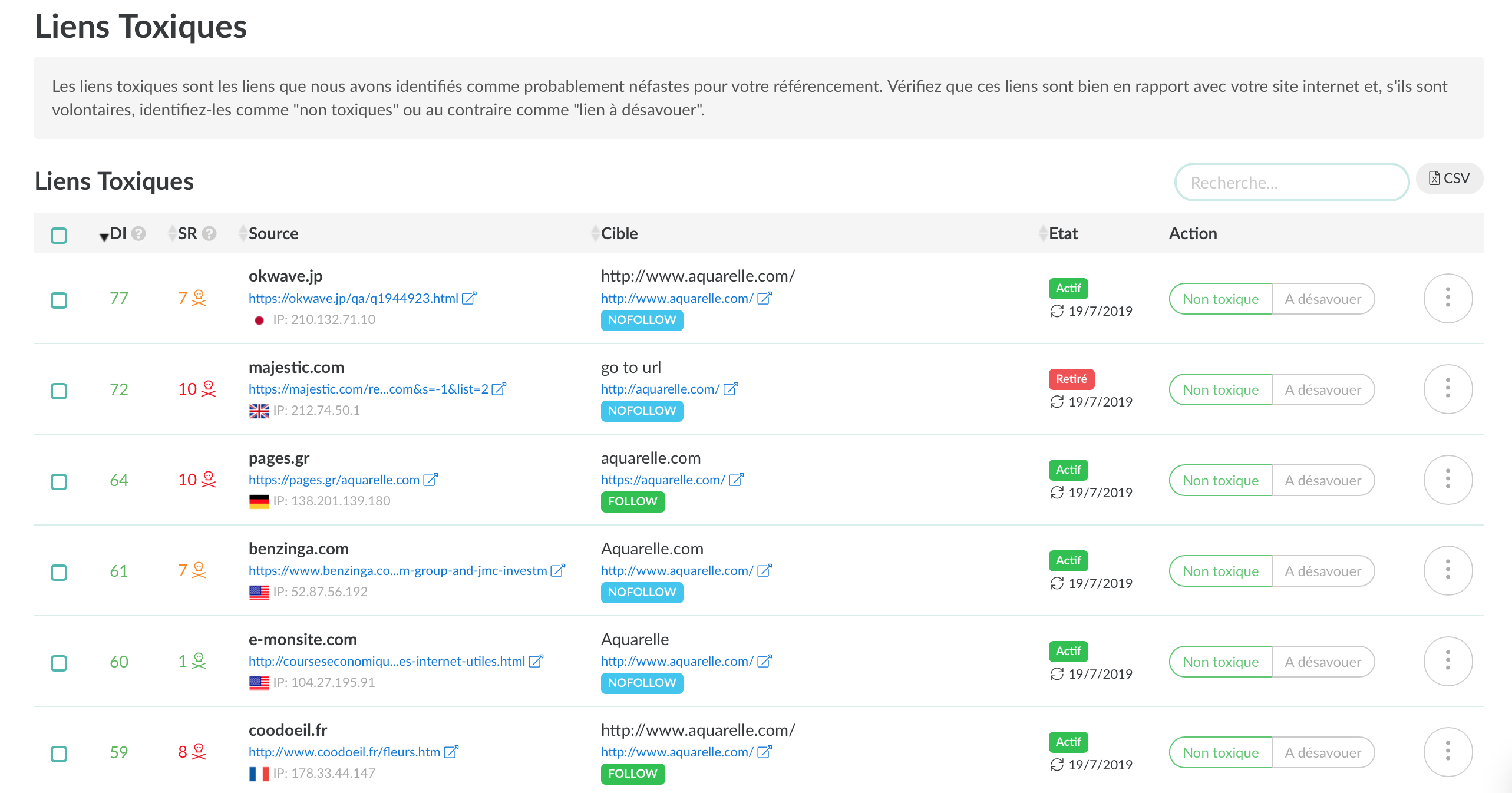This screenshot has width=1512, height=793.
Task: Open external icon next to coodoeil.fr source URL
Action: coord(451,752)
